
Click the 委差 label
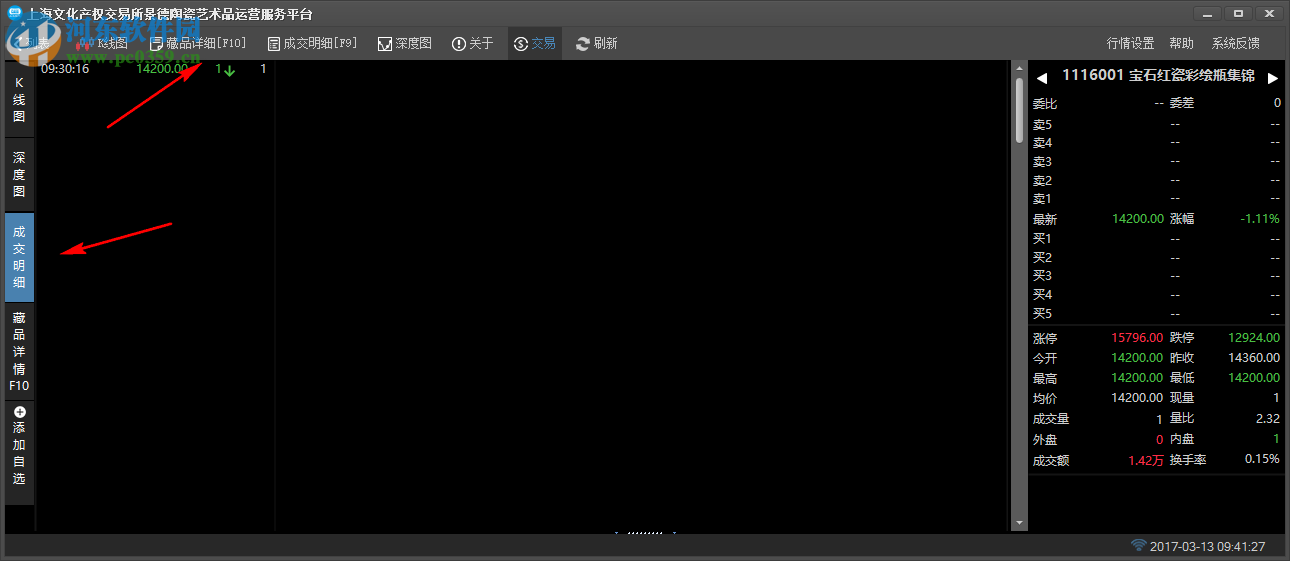pos(1182,103)
